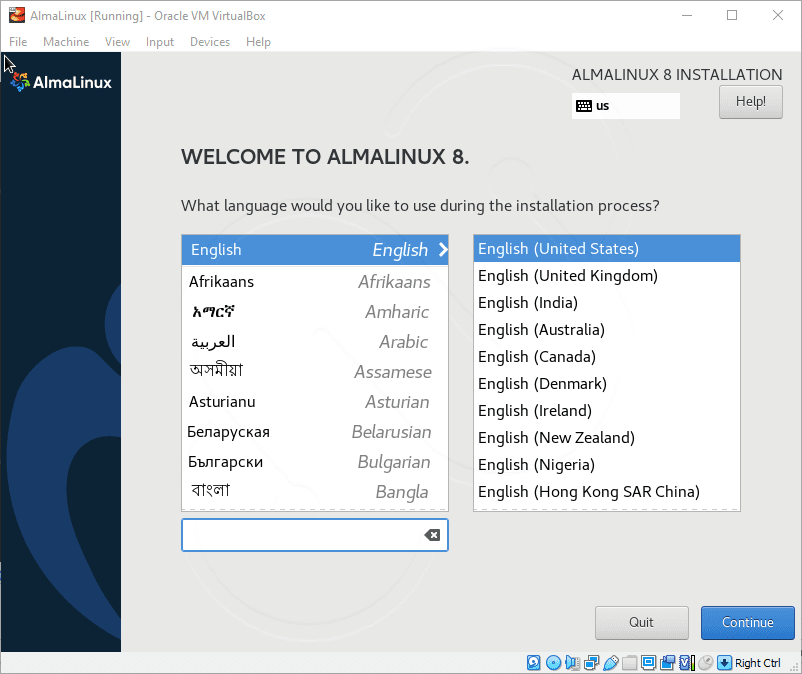Image resolution: width=802 pixels, height=674 pixels.
Task: Click the Help! button
Action: tap(750, 102)
